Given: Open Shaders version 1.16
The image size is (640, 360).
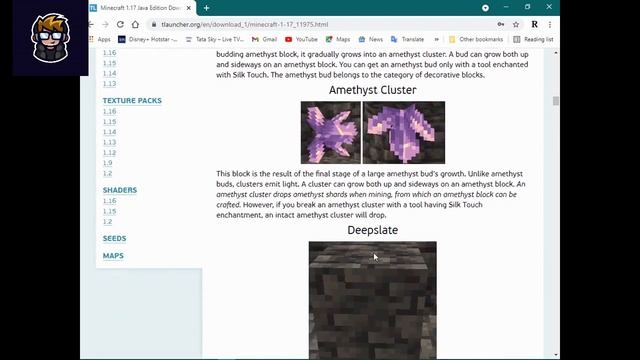Looking at the screenshot, I should [x=109, y=201].
